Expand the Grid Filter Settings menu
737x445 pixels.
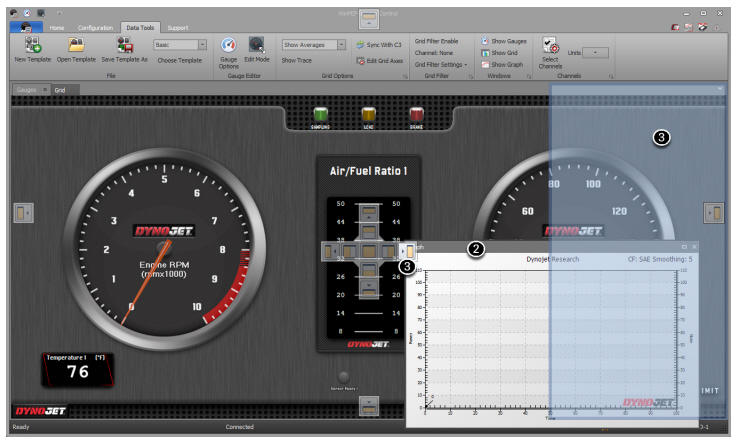tap(441, 64)
